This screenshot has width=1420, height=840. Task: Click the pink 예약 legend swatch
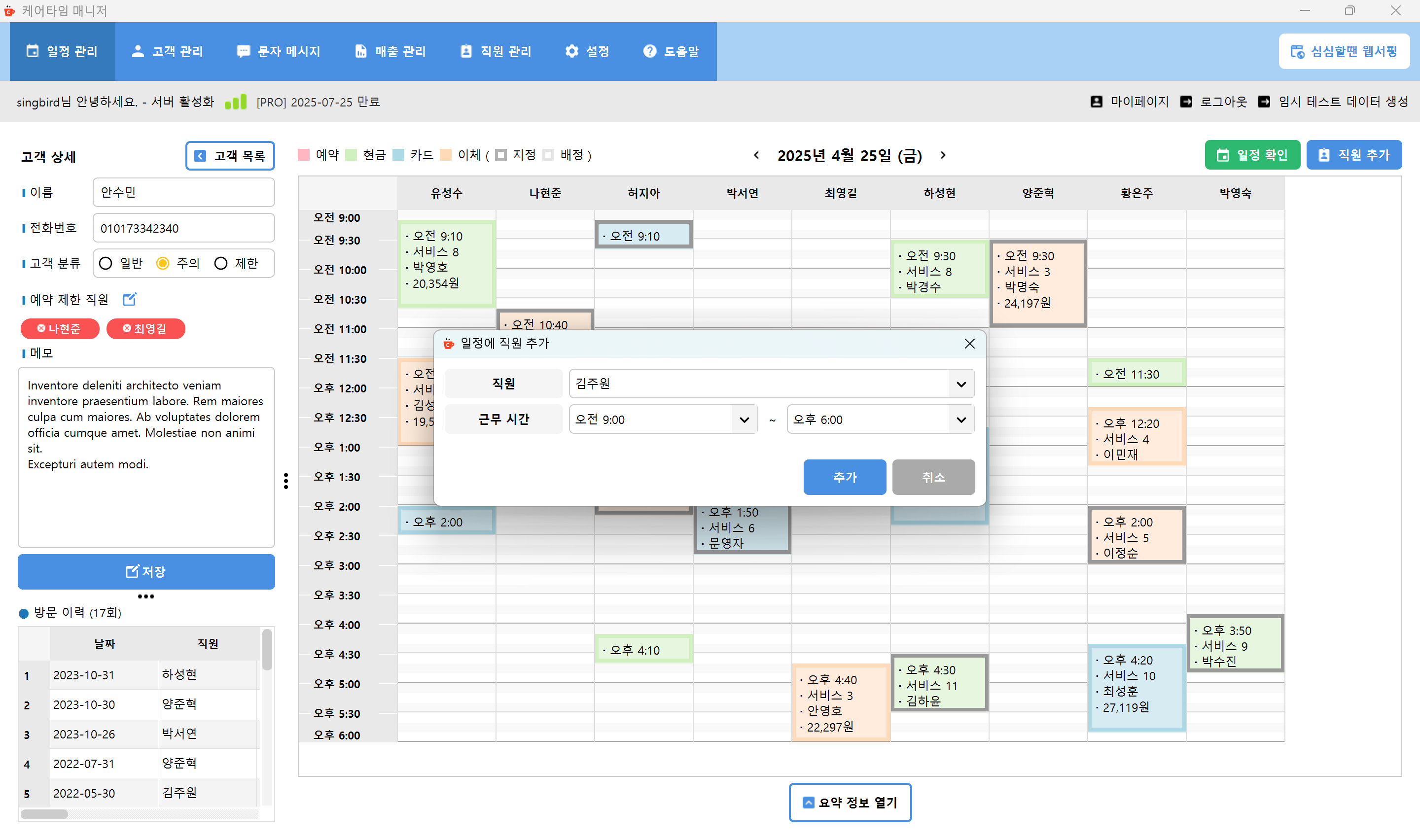pos(304,155)
